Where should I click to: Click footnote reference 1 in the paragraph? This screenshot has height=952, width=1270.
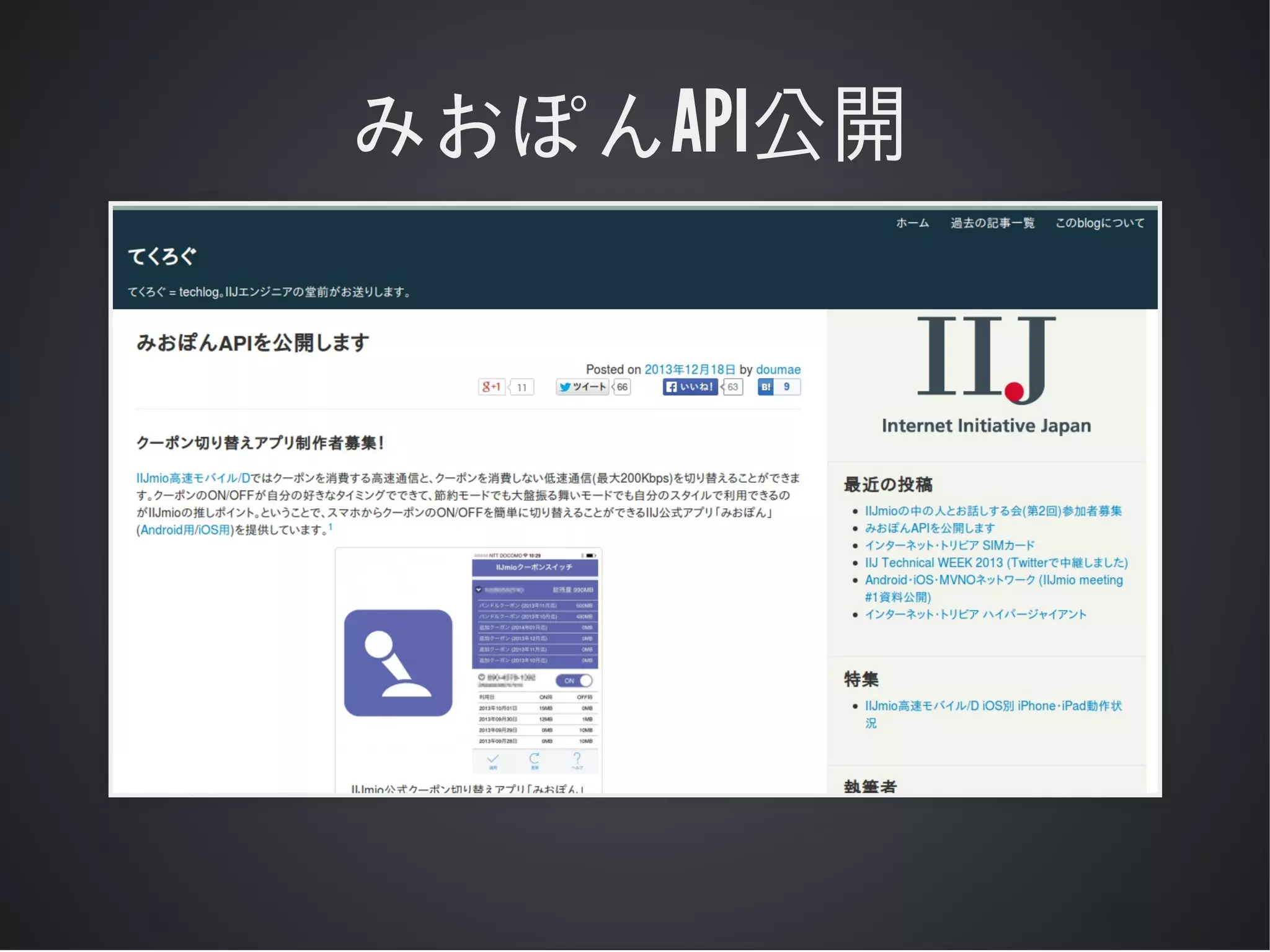pyautogui.click(x=331, y=527)
